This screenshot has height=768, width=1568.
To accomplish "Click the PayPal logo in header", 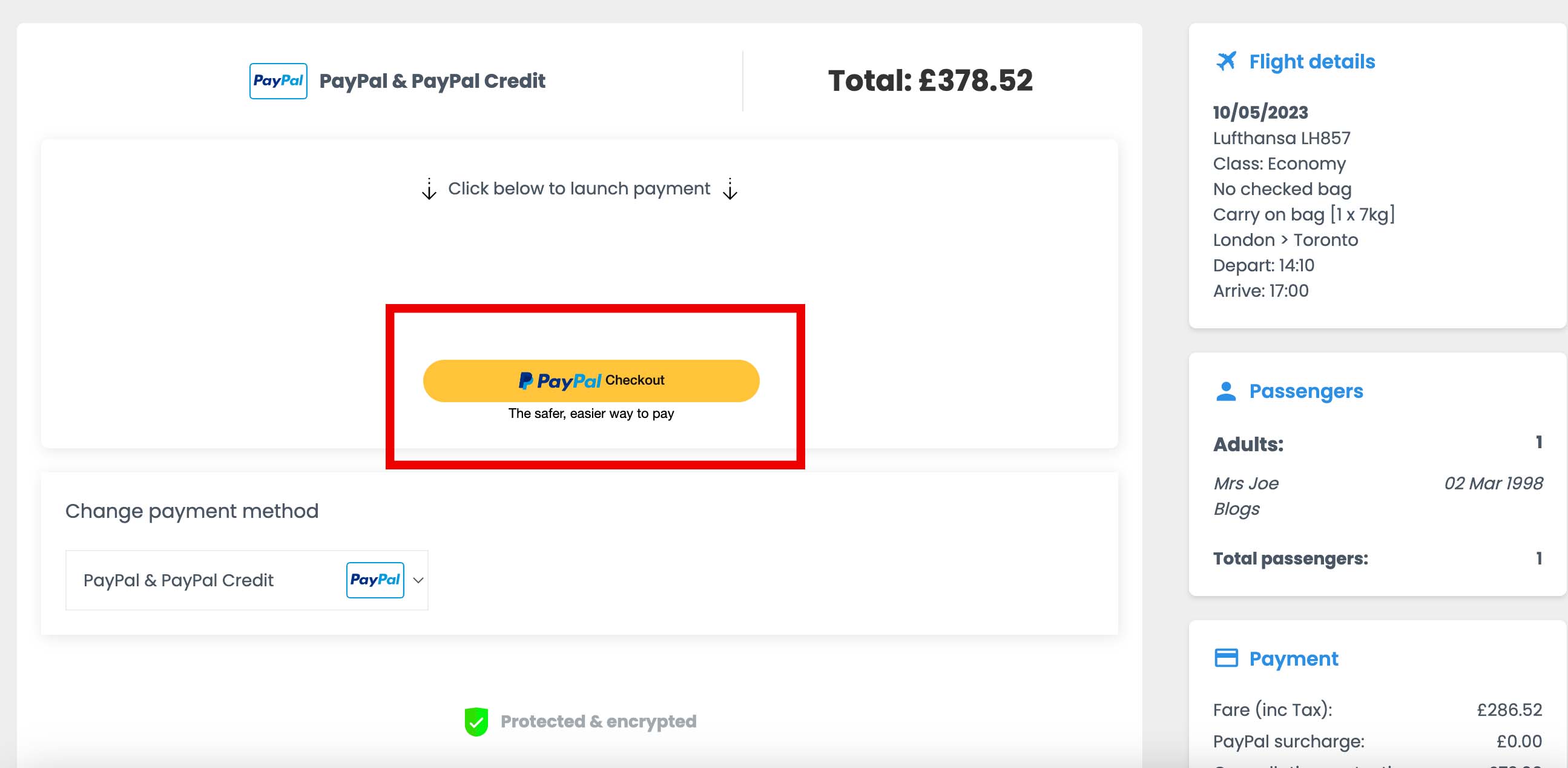I will (278, 81).
